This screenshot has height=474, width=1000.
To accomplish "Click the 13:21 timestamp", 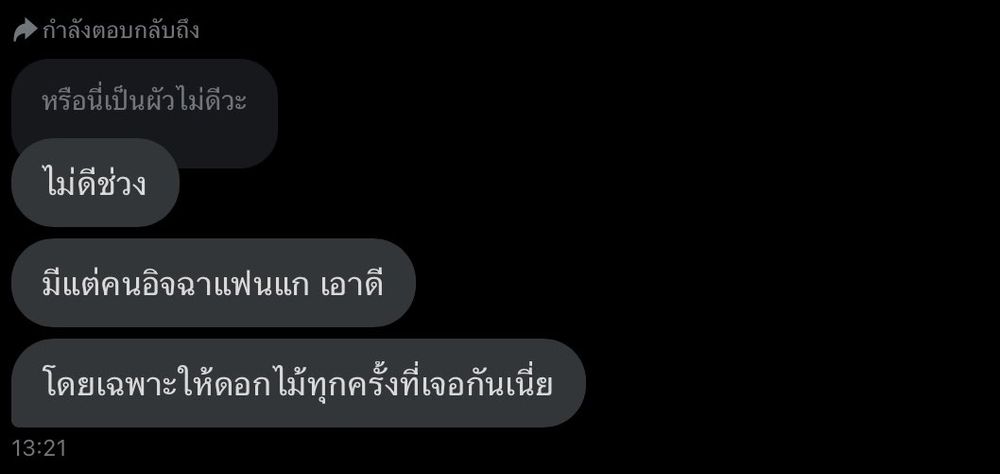I will (x=39, y=448).
